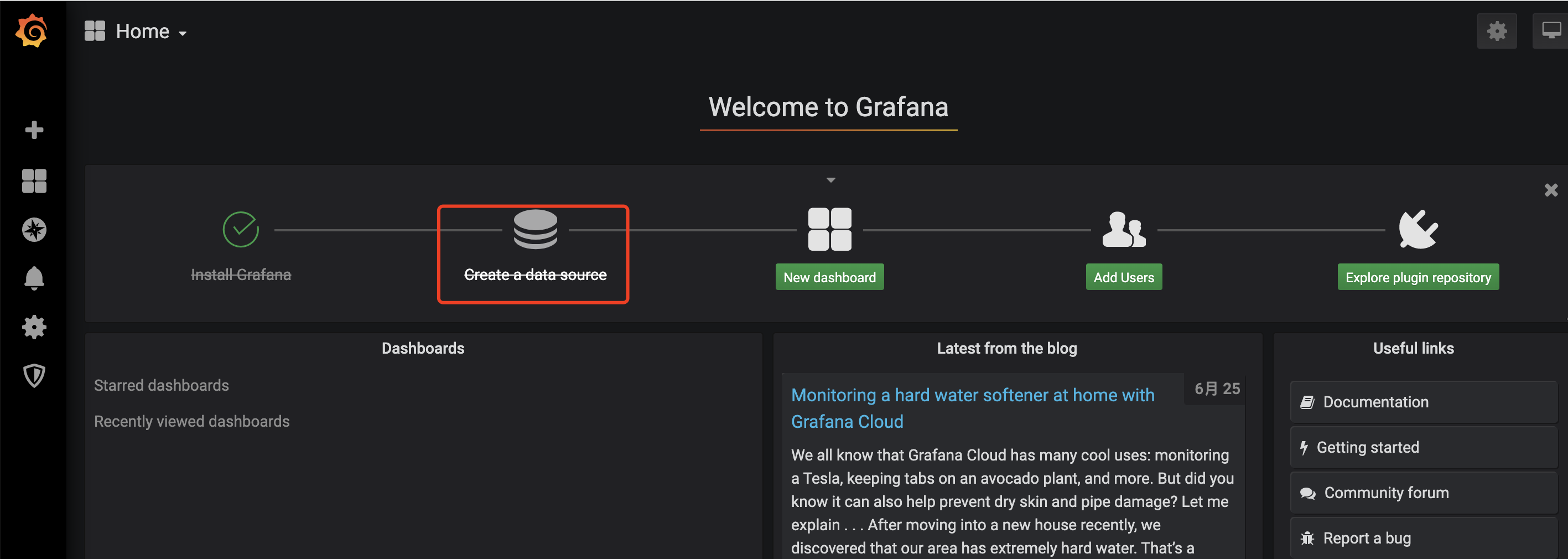
Task: Open the Documentation link
Action: [1423, 402]
